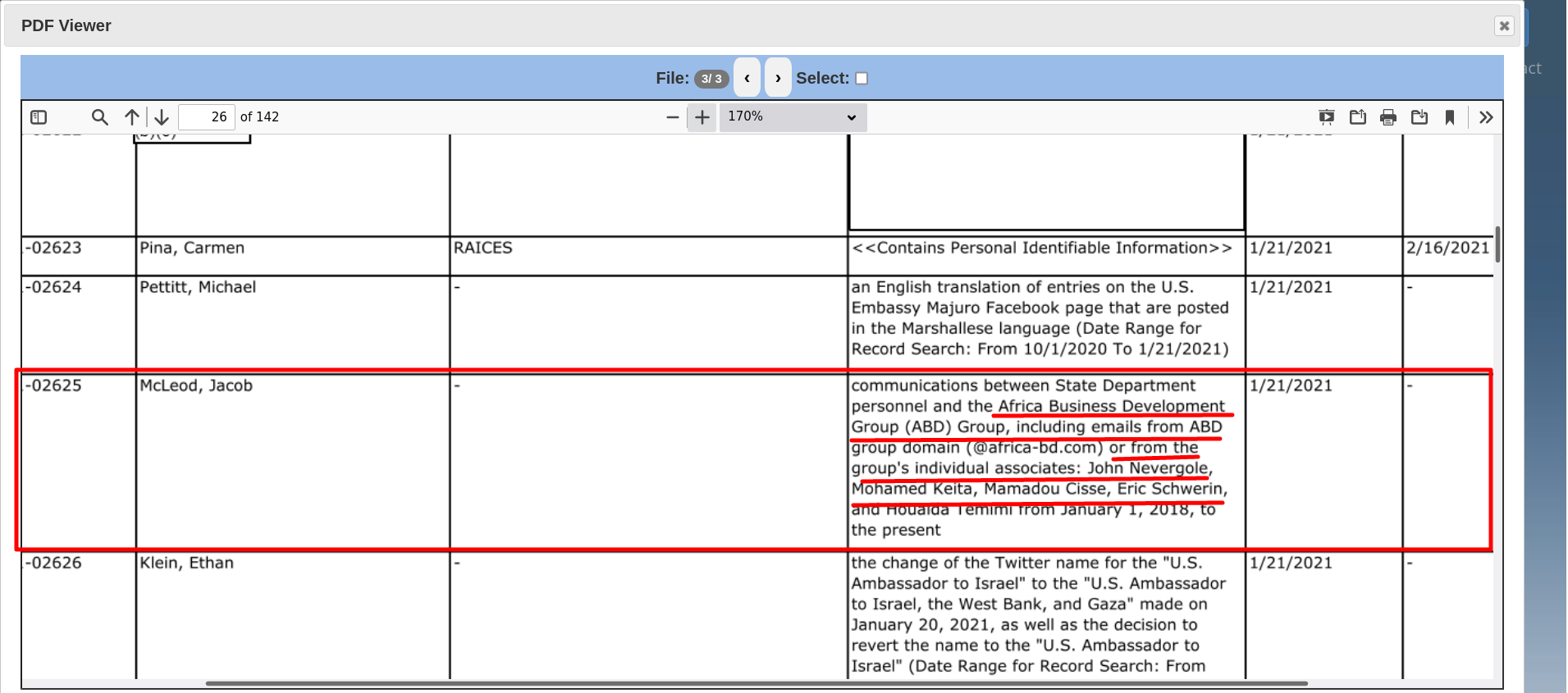Check the Select checkbox
The height and width of the screenshot is (693, 1568).
(x=862, y=79)
